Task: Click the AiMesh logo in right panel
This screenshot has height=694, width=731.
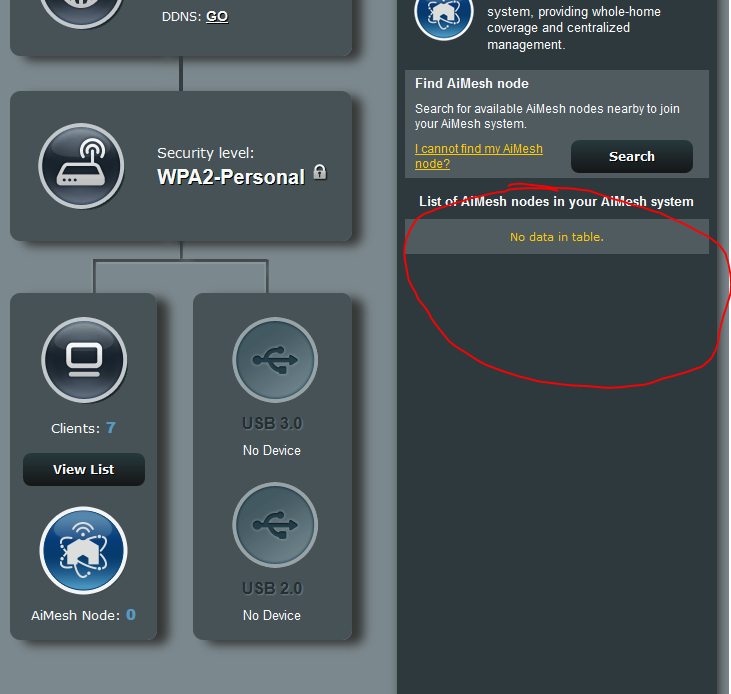Action: (444, 14)
